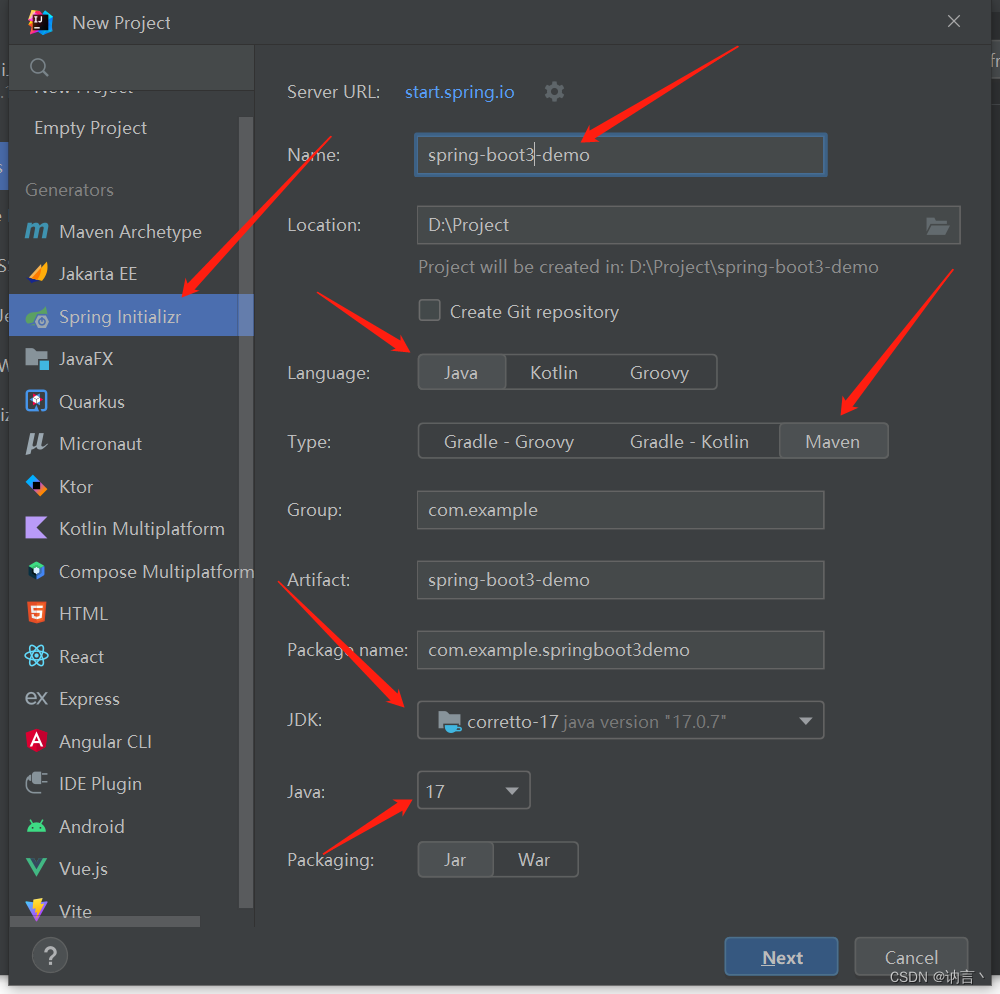1000x994 pixels.
Task: Select JavaFX generator entry
Action: point(86,359)
